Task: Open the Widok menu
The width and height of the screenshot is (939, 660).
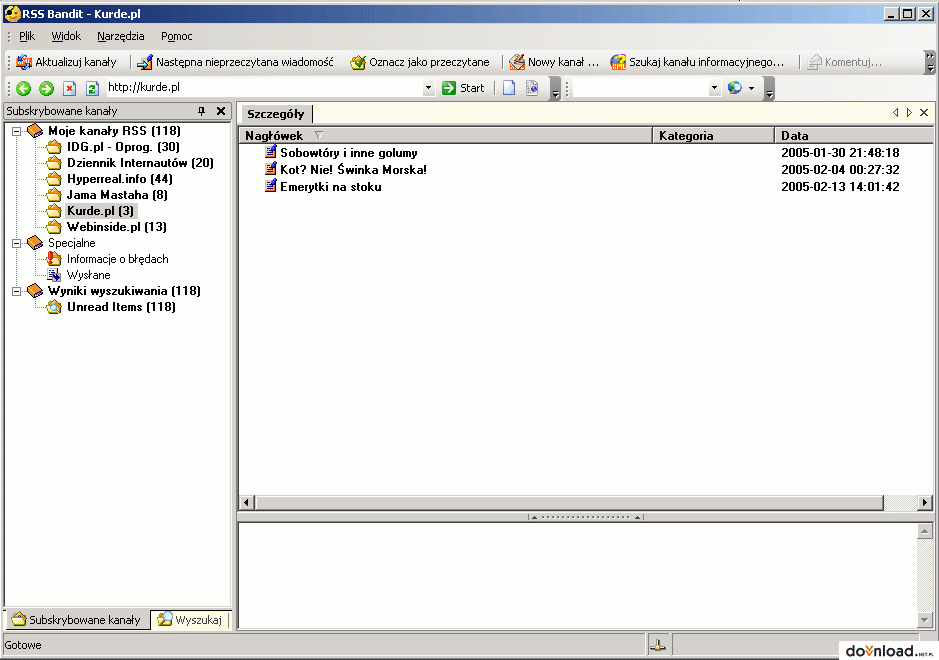Action: (x=66, y=36)
